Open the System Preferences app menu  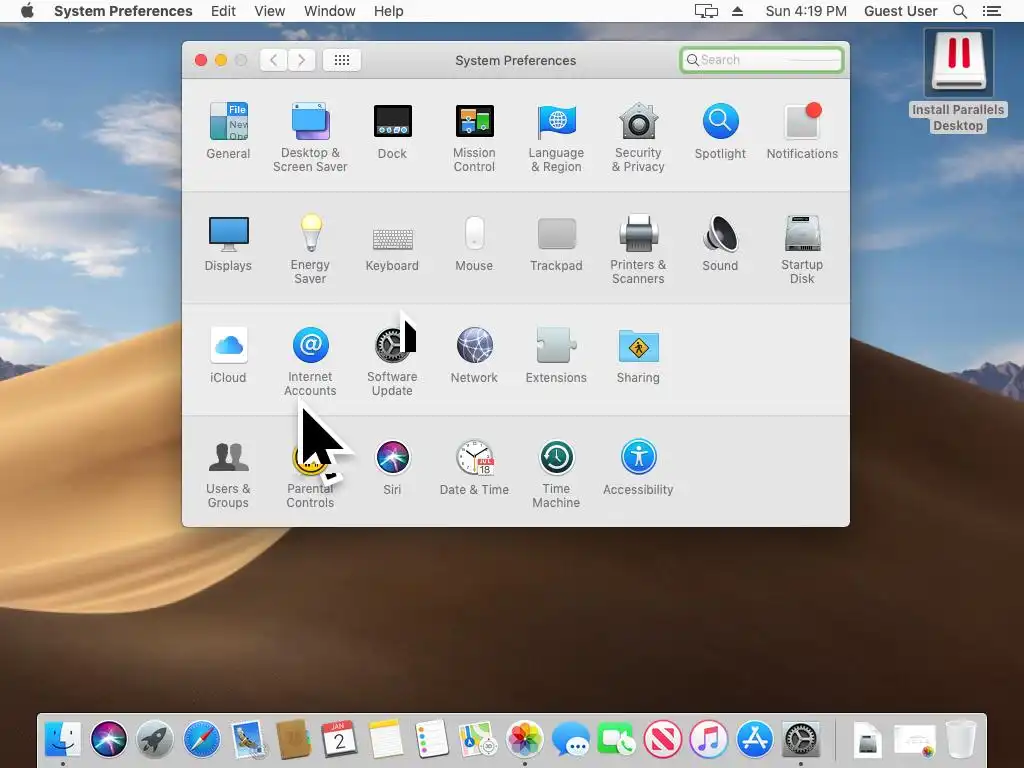(x=123, y=11)
